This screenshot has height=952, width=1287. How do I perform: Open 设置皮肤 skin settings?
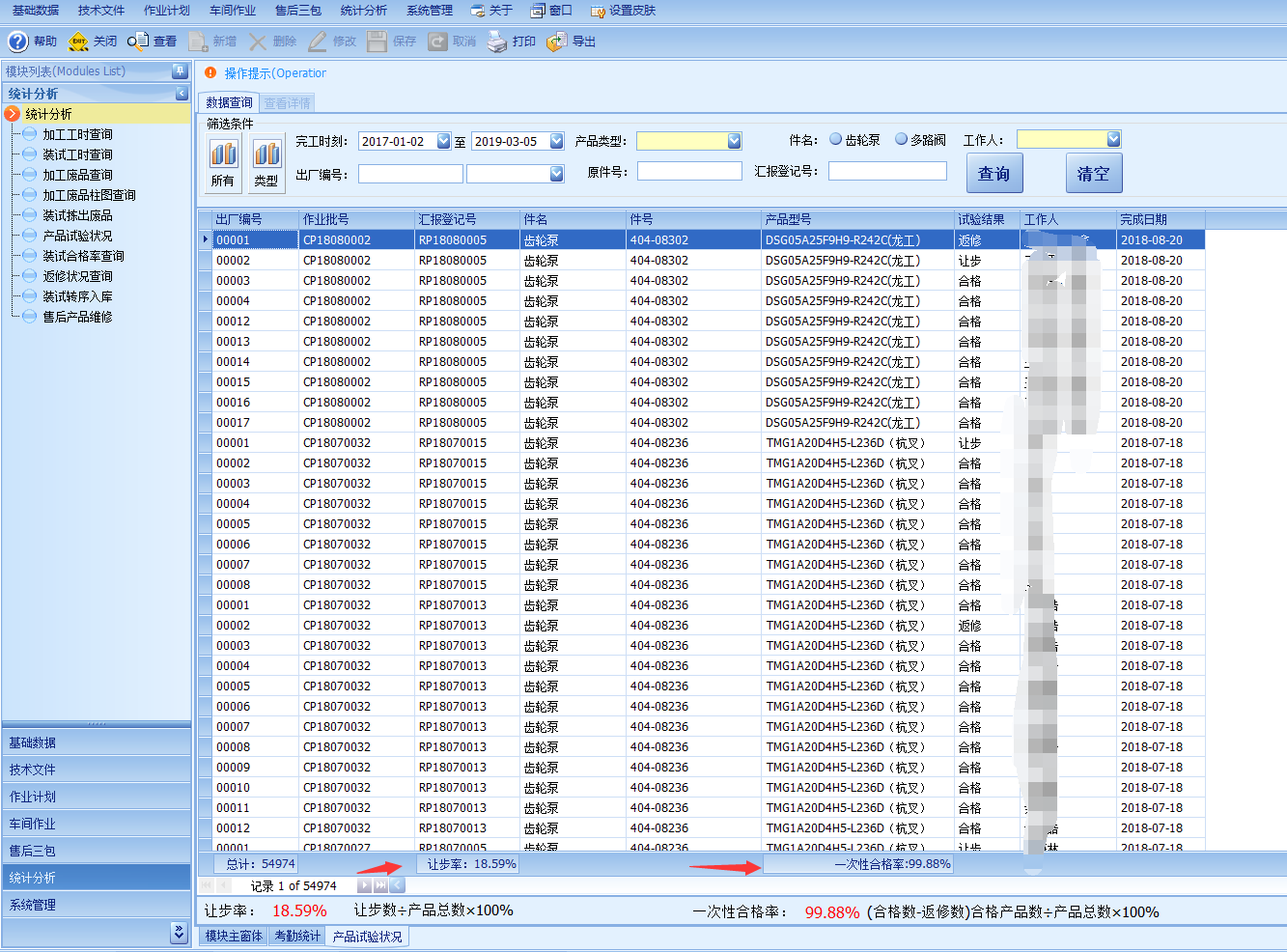pos(623,11)
